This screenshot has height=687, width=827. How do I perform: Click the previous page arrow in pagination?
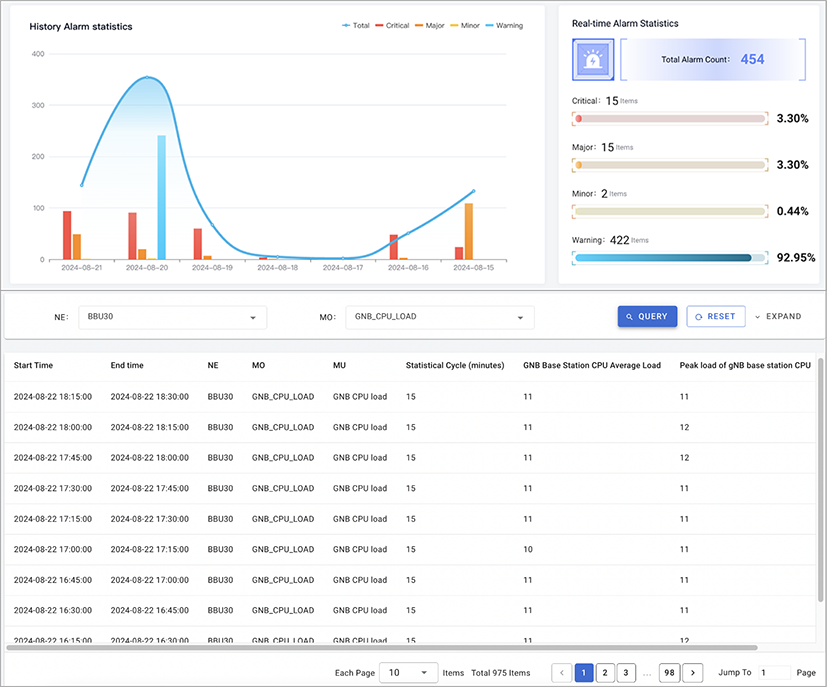(562, 673)
